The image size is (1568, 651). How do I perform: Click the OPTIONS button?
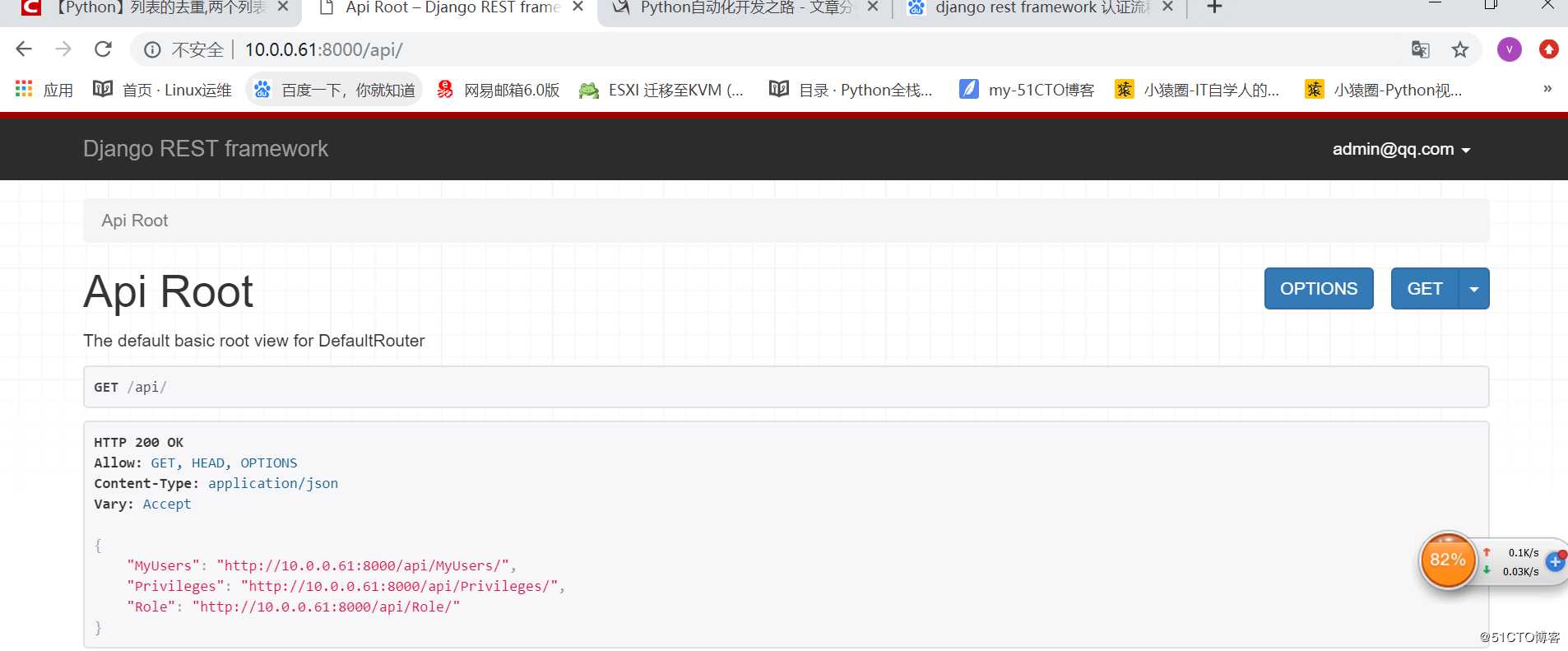click(x=1319, y=289)
